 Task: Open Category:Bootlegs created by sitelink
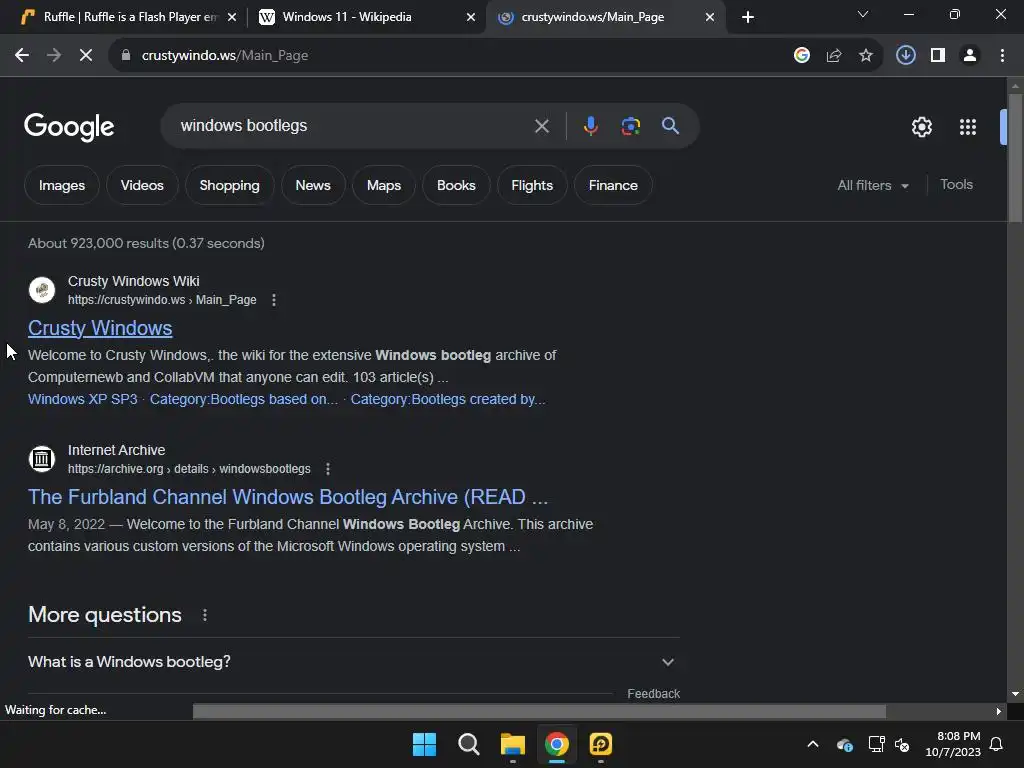pyautogui.click(x=448, y=399)
